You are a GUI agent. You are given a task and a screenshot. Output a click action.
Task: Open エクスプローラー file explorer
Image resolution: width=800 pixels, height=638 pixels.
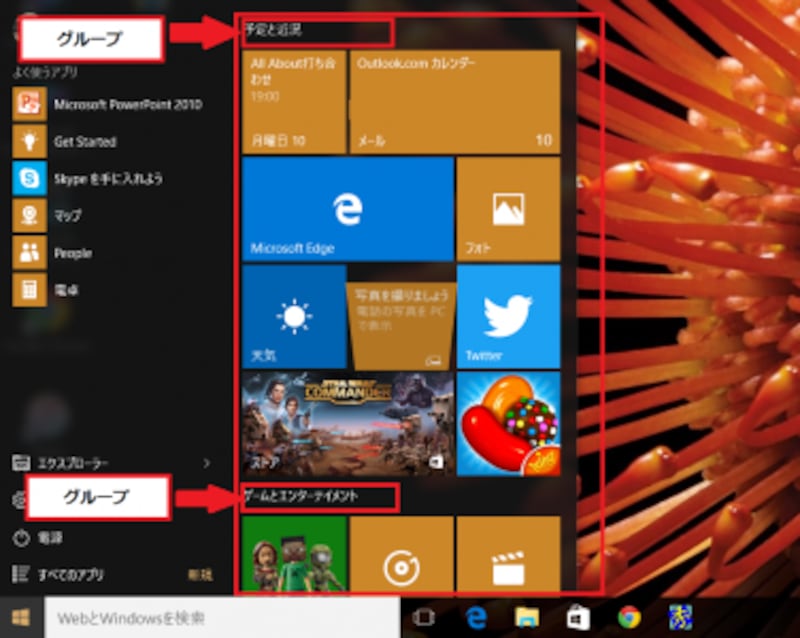[x=60, y=463]
